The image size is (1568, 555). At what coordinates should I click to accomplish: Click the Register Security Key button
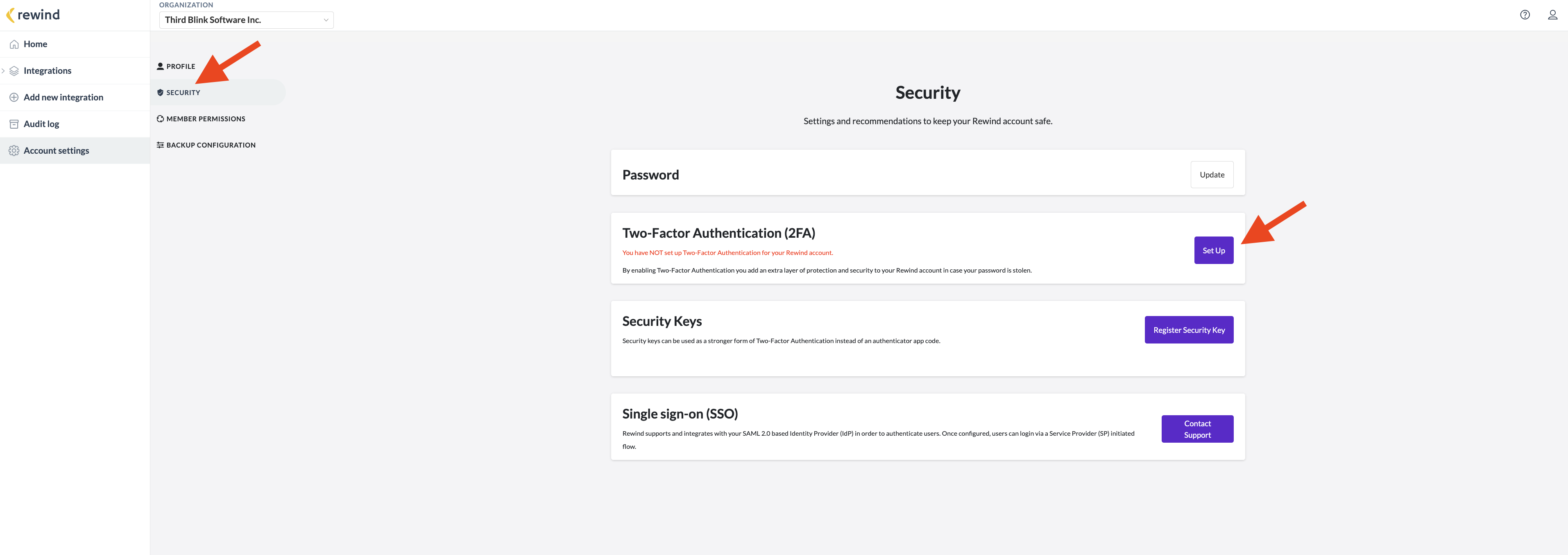click(1189, 330)
